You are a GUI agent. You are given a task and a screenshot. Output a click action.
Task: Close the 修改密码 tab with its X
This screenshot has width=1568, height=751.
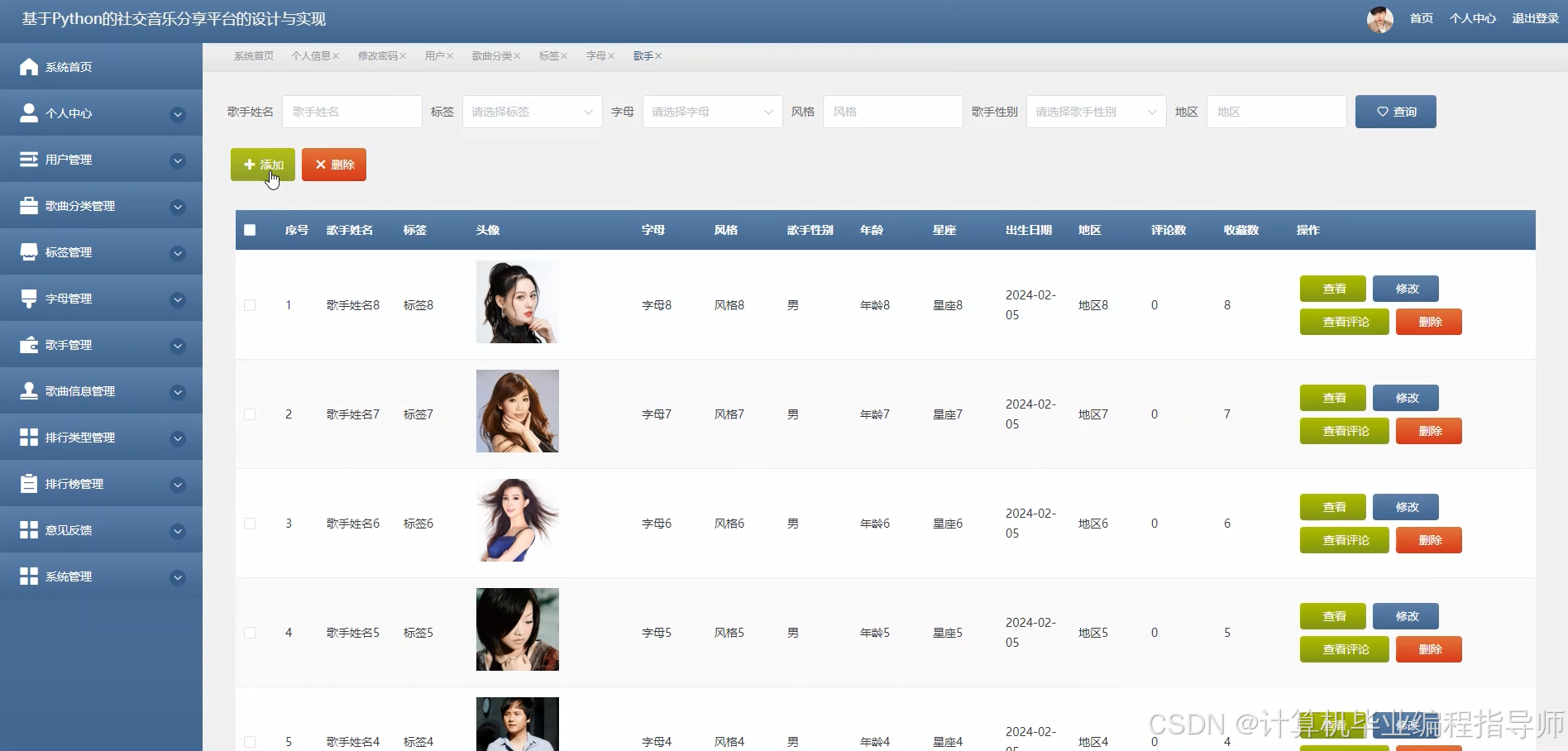403,56
